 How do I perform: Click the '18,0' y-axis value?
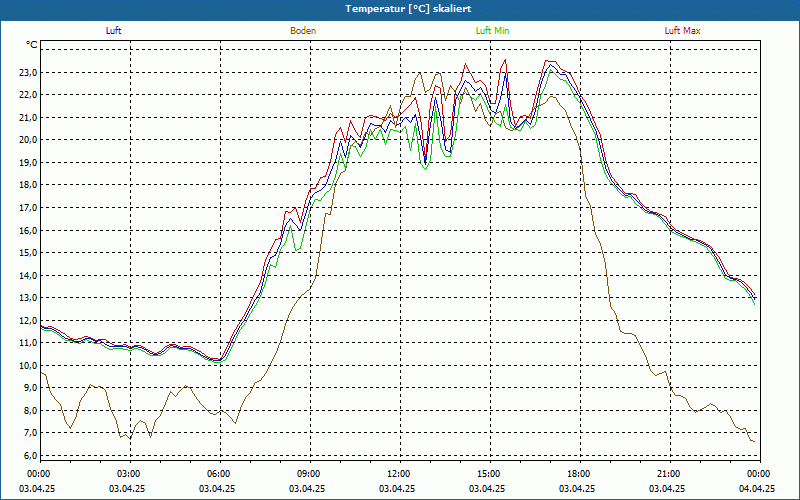coord(28,185)
